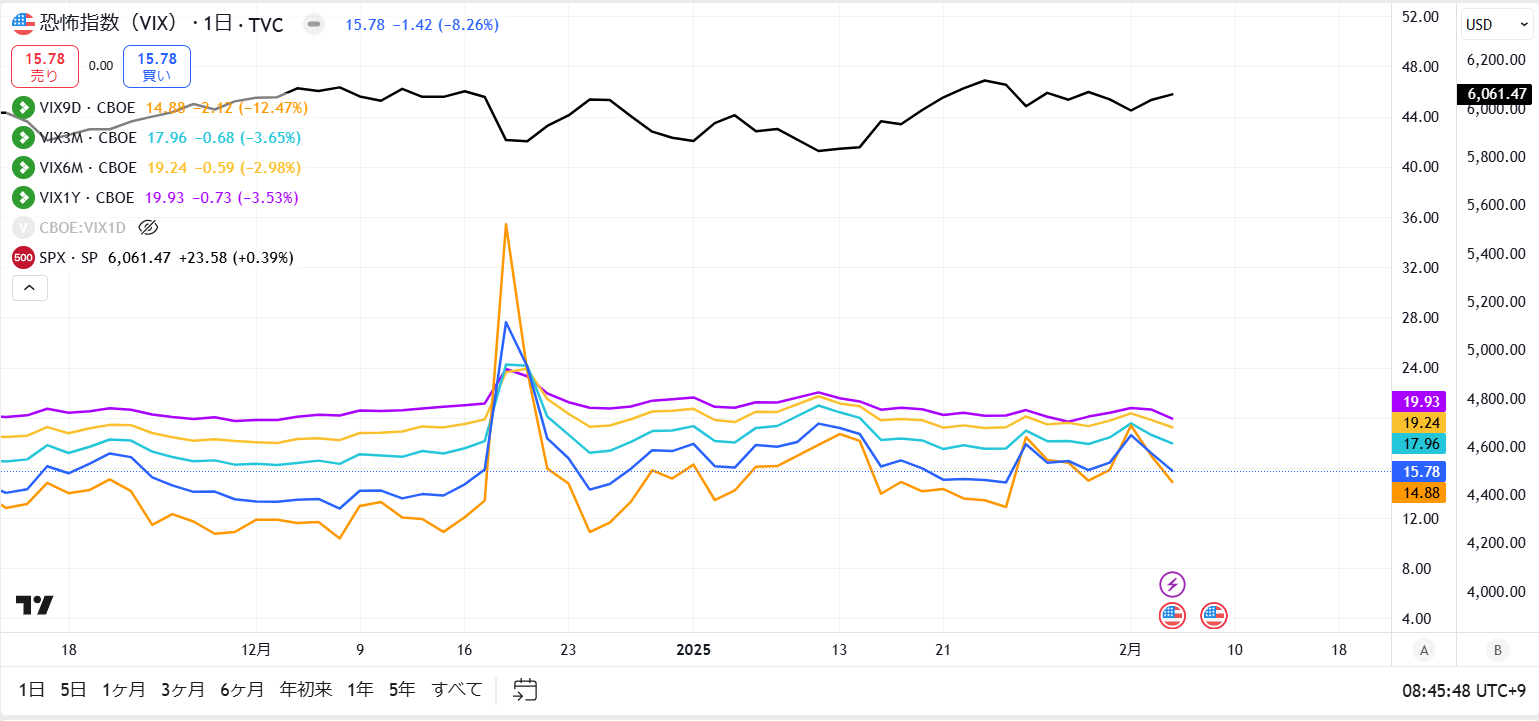Screen dimensions: 1539x721
Task: Click the black 6,061.47 SPX price label
Action: pos(1496,94)
